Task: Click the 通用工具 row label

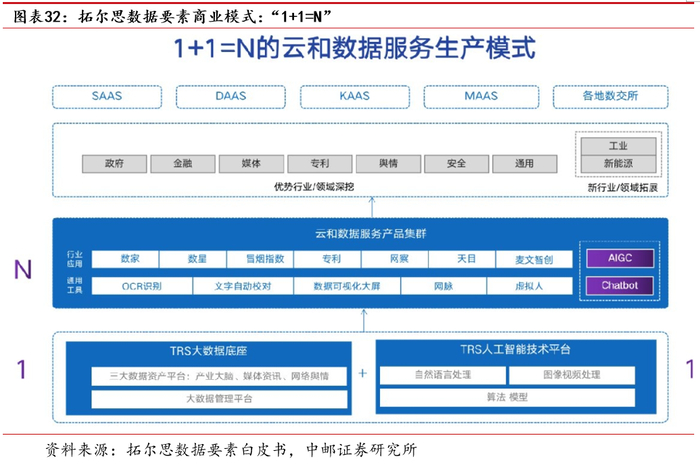Action: point(75,285)
